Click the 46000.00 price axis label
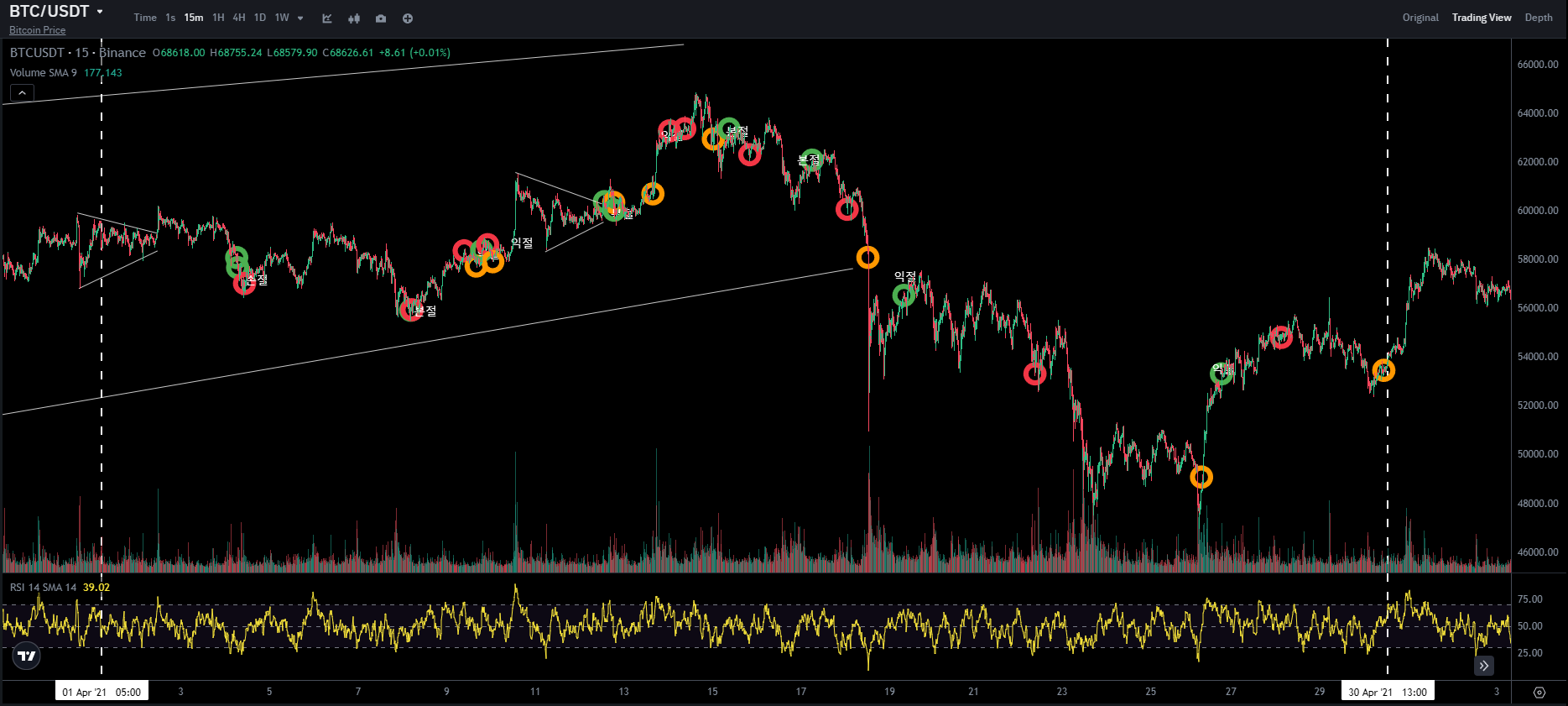 pos(1538,552)
